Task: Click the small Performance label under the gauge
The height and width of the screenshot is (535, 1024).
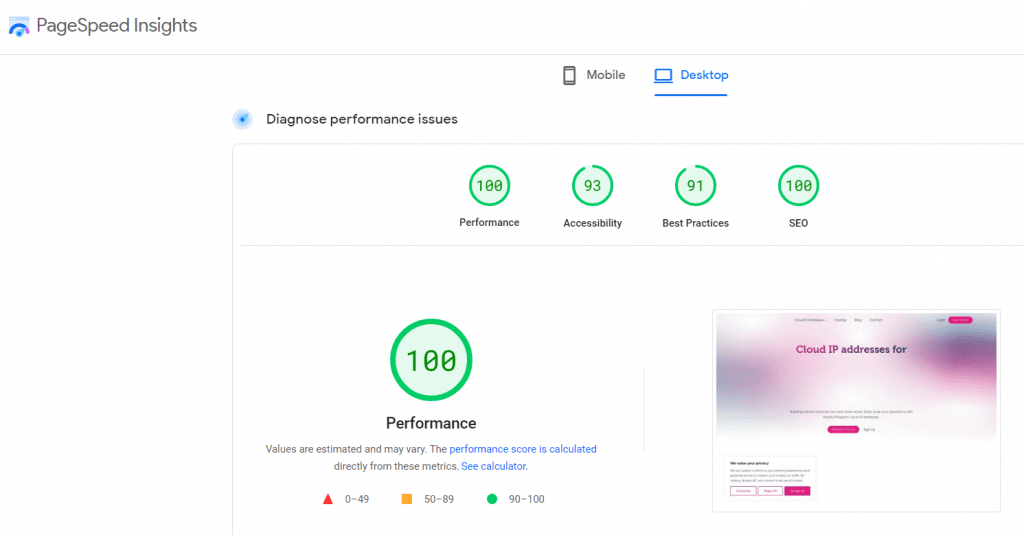Action: [489, 222]
